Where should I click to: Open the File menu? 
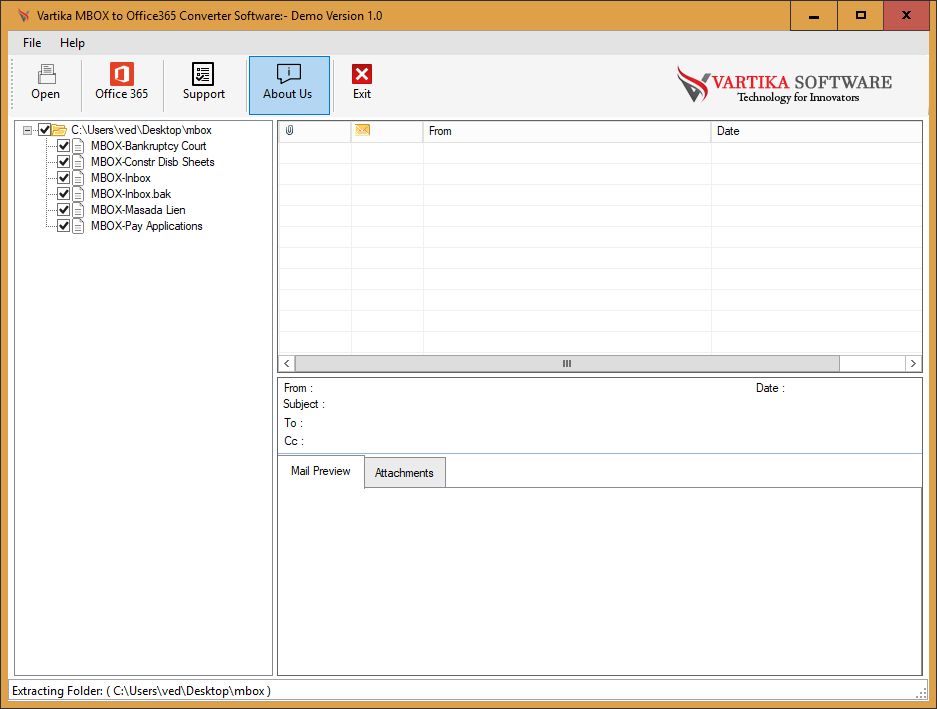click(x=32, y=43)
